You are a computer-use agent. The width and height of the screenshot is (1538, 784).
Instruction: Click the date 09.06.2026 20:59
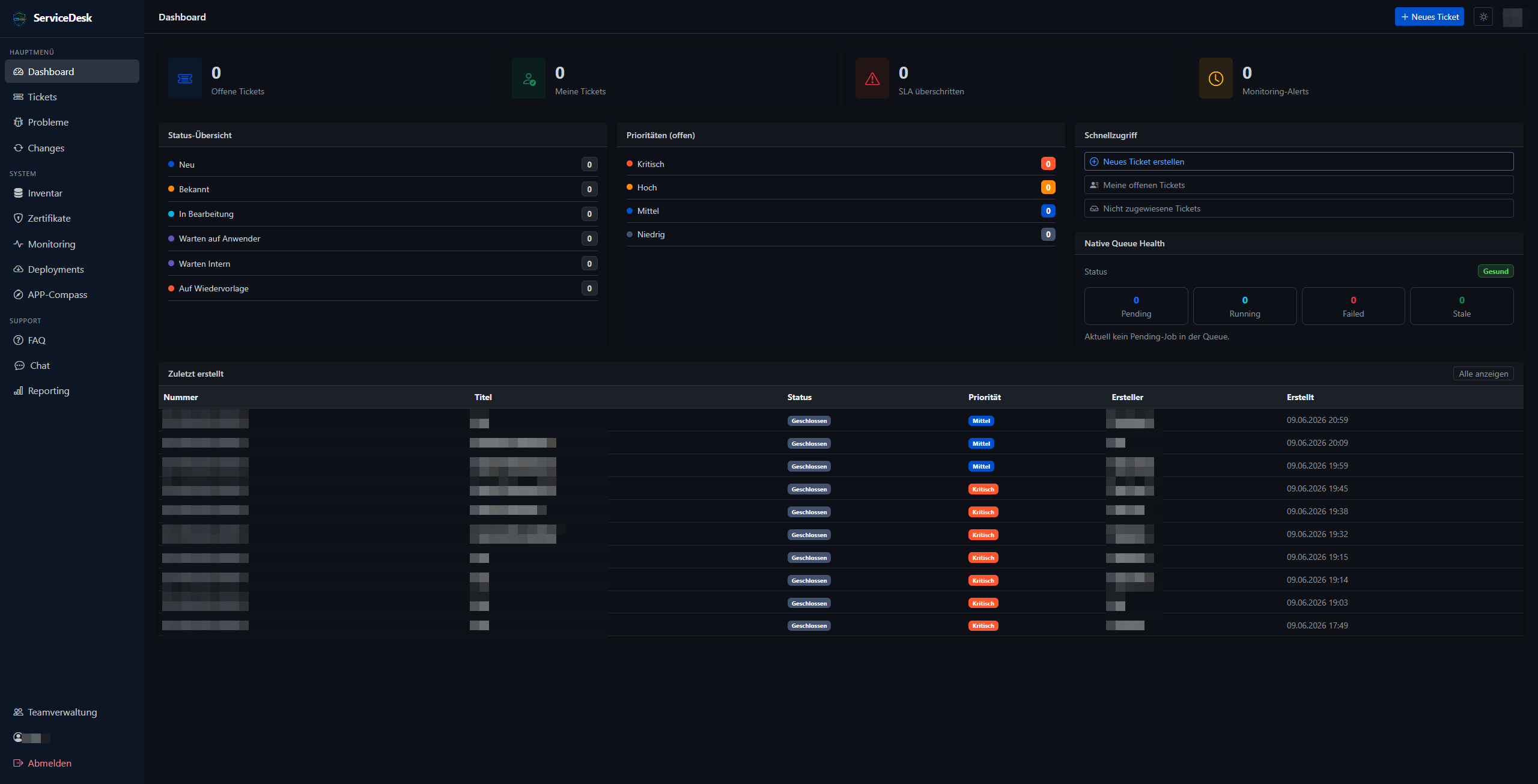click(x=1317, y=420)
